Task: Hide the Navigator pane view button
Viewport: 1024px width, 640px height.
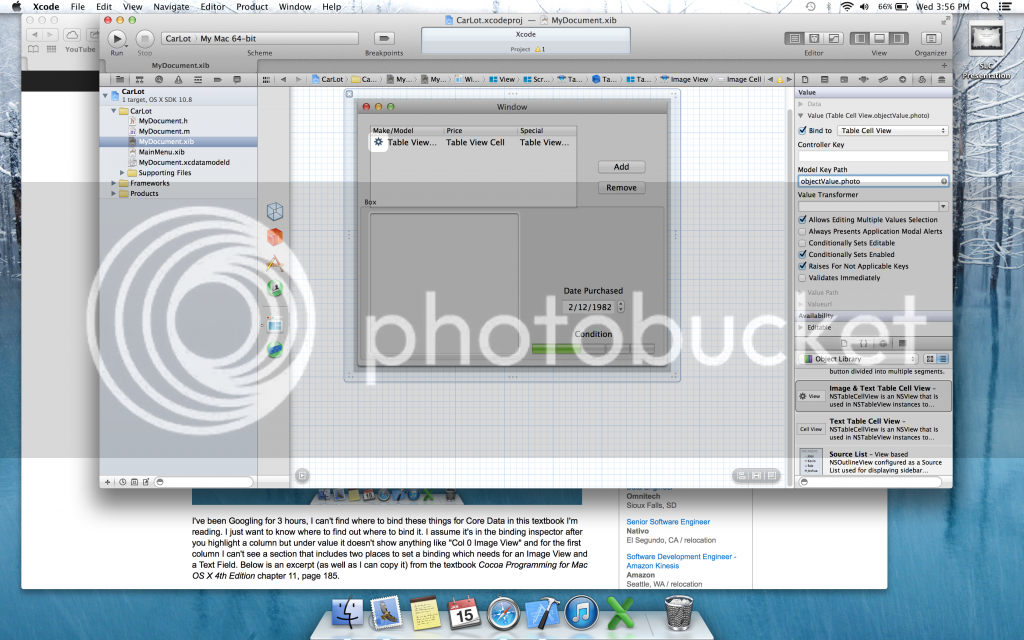Action: pyautogui.click(x=859, y=39)
